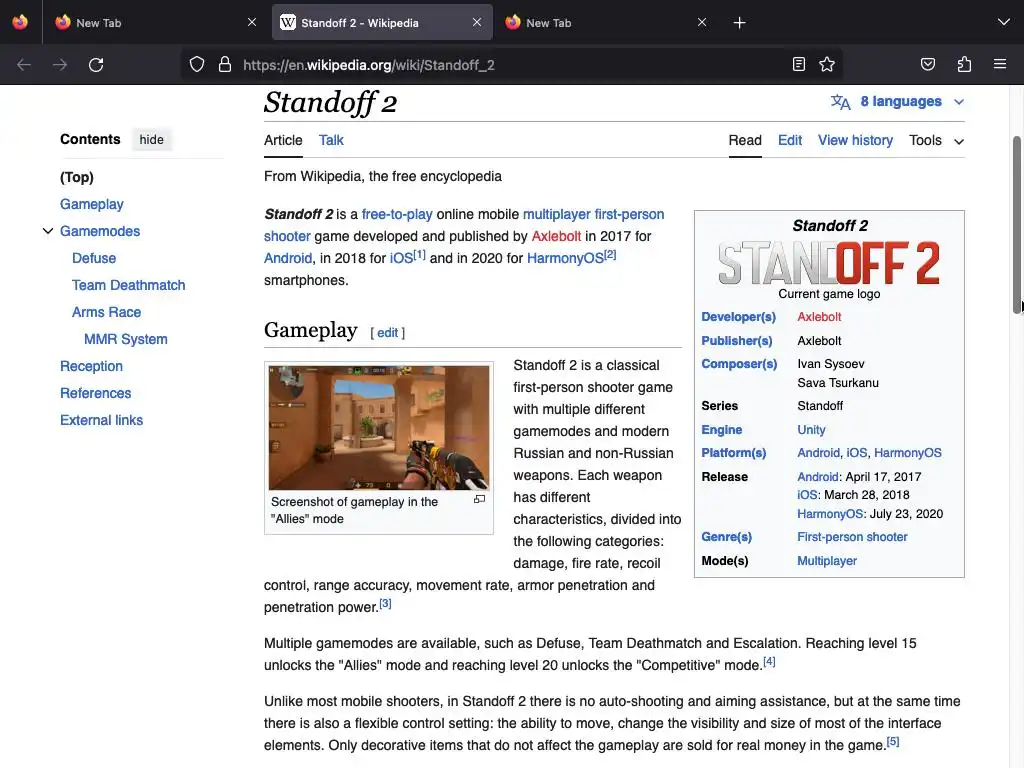
Task: Jump to Defuse in contents
Action: [94, 258]
